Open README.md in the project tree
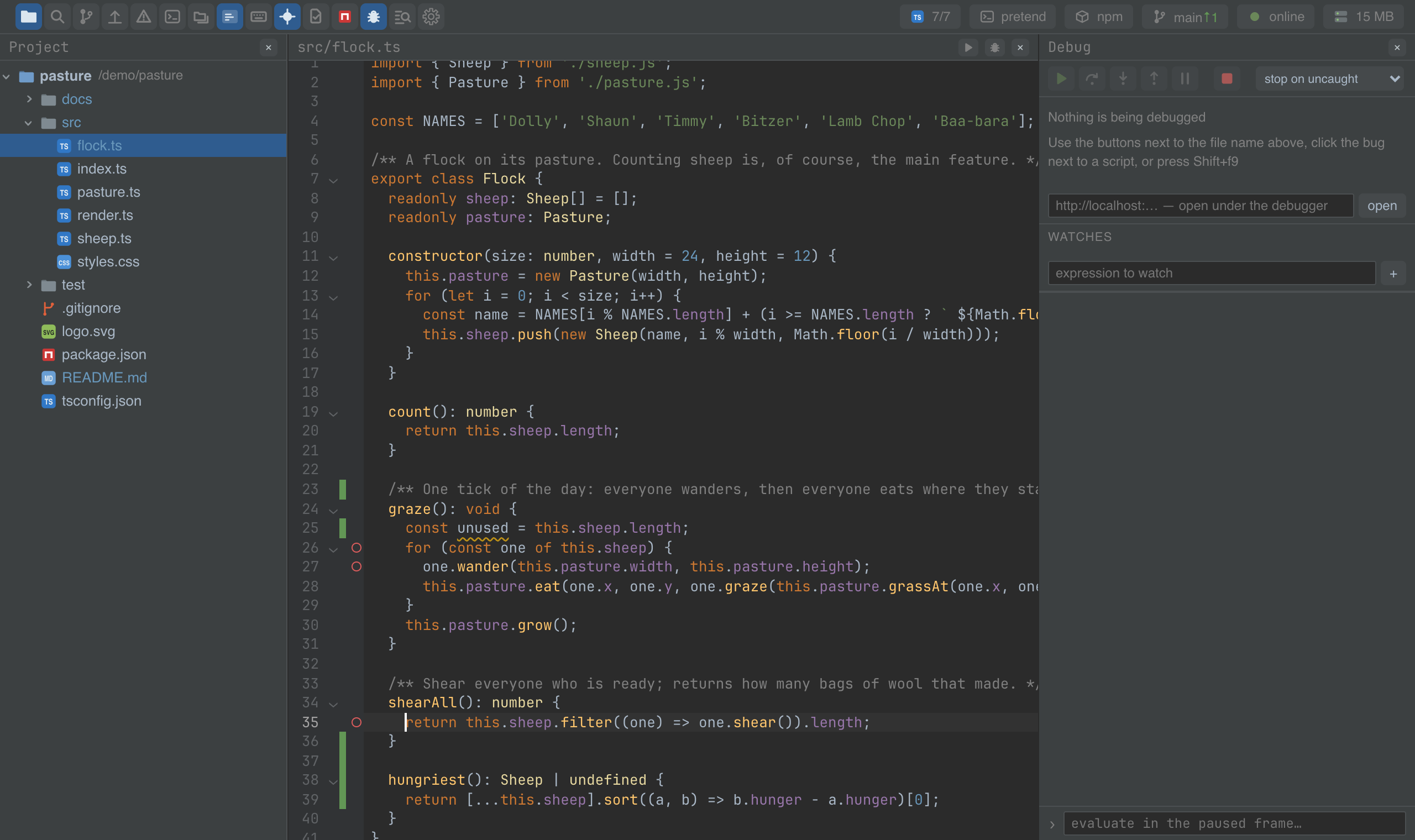1415x840 pixels. point(143,377)
